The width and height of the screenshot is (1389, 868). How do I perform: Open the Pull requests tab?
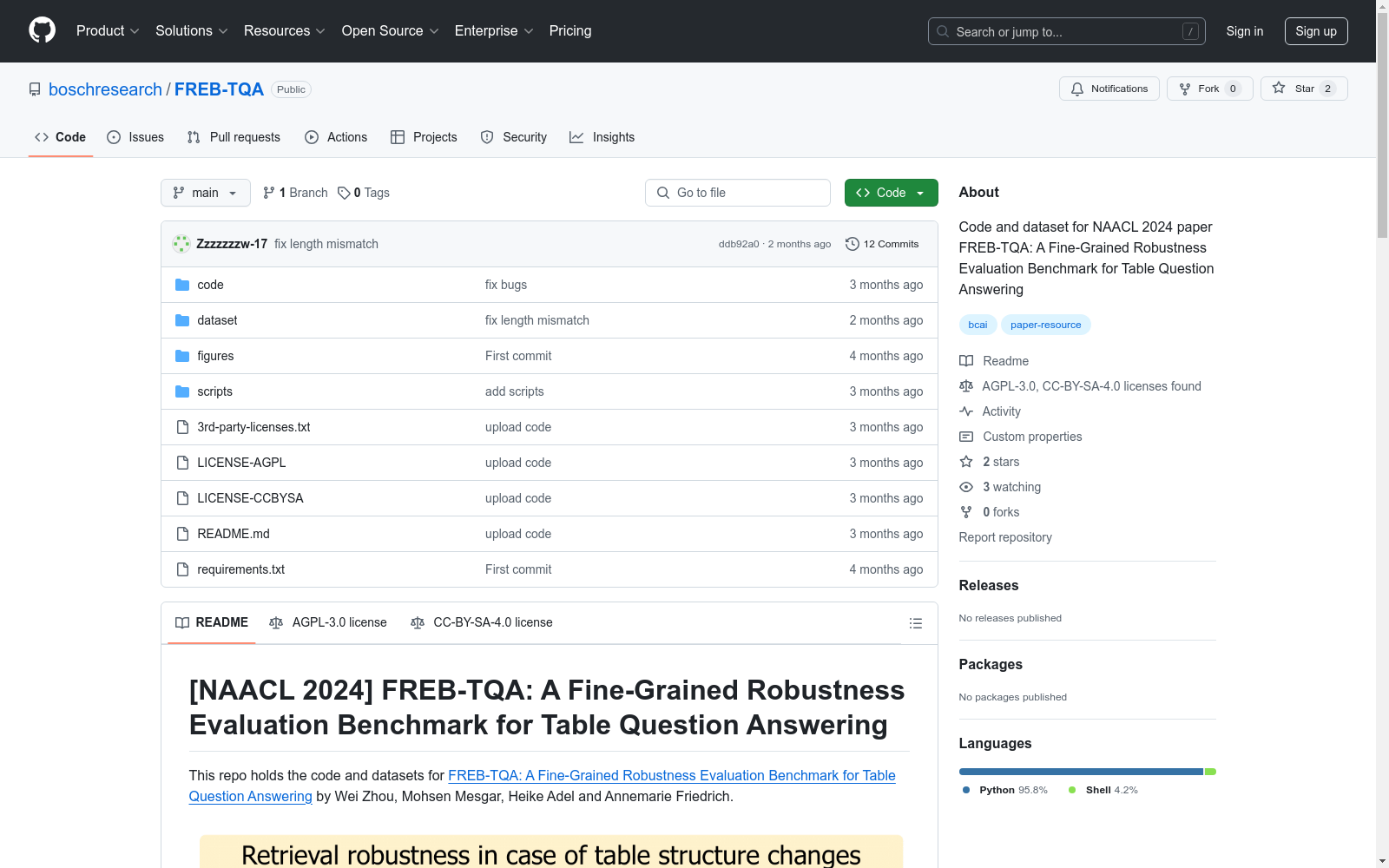pyautogui.click(x=234, y=137)
